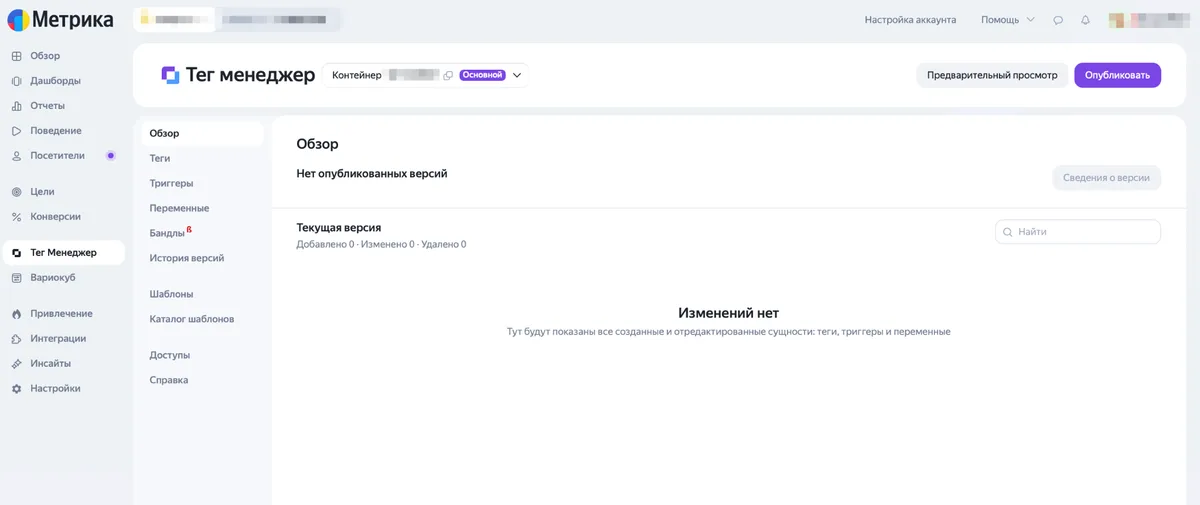Viewport: 1200px width, 505px height.
Task: Click the Настройки gear icon
Action: pos(16,389)
